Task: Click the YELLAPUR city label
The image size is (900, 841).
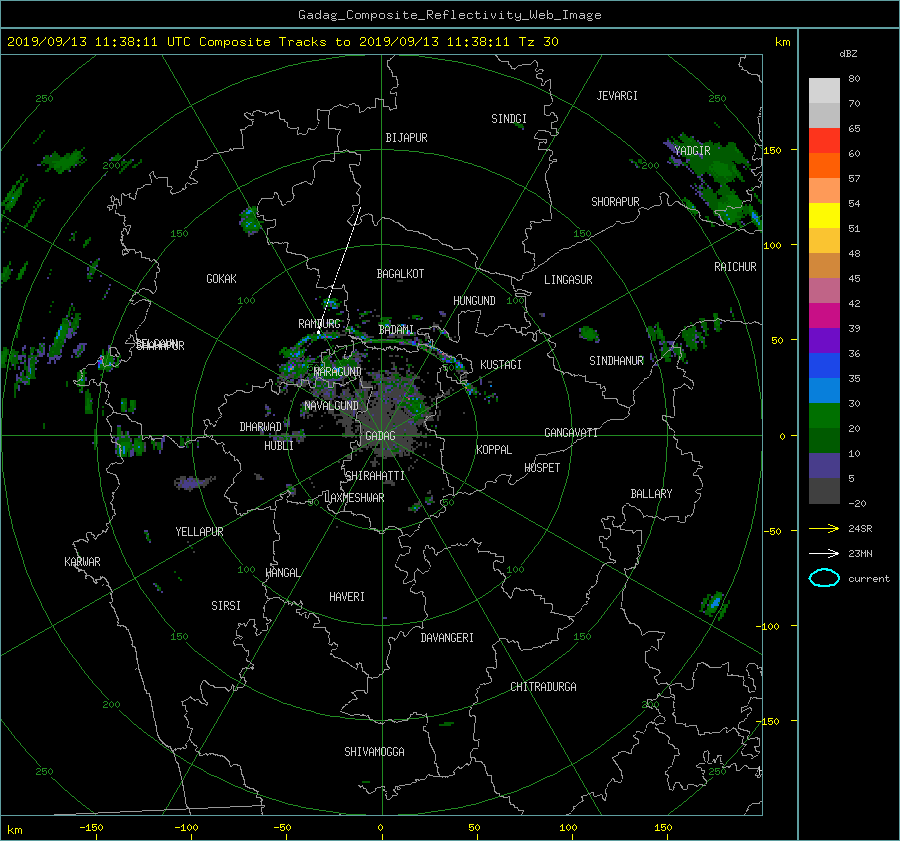Action: (x=199, y=532)
